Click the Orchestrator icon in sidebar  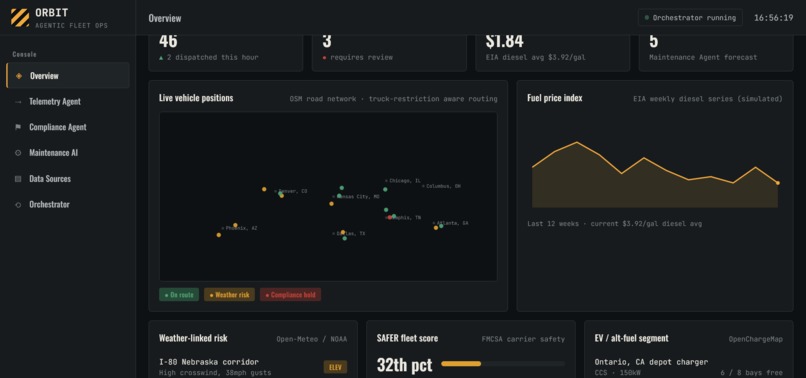pos(19,204)
